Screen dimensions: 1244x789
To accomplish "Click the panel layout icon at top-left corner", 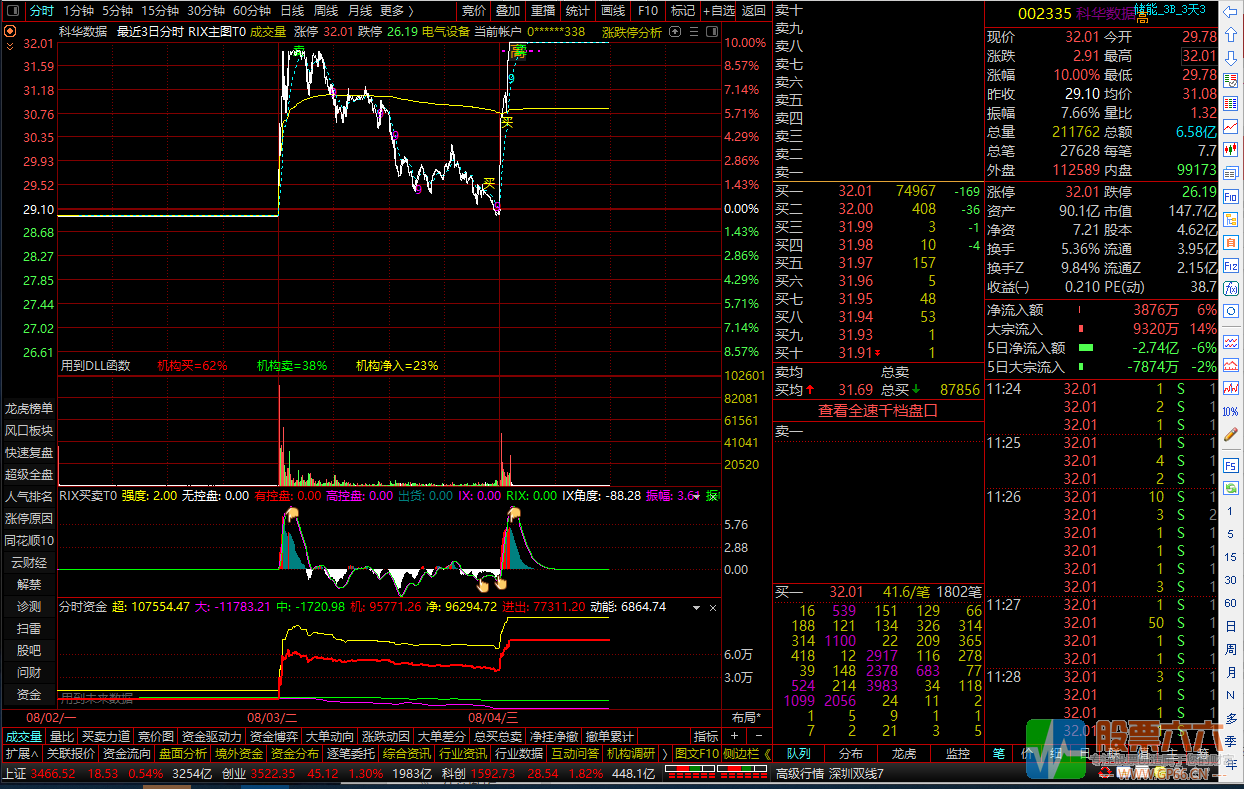I will click(x=12, y=11).
